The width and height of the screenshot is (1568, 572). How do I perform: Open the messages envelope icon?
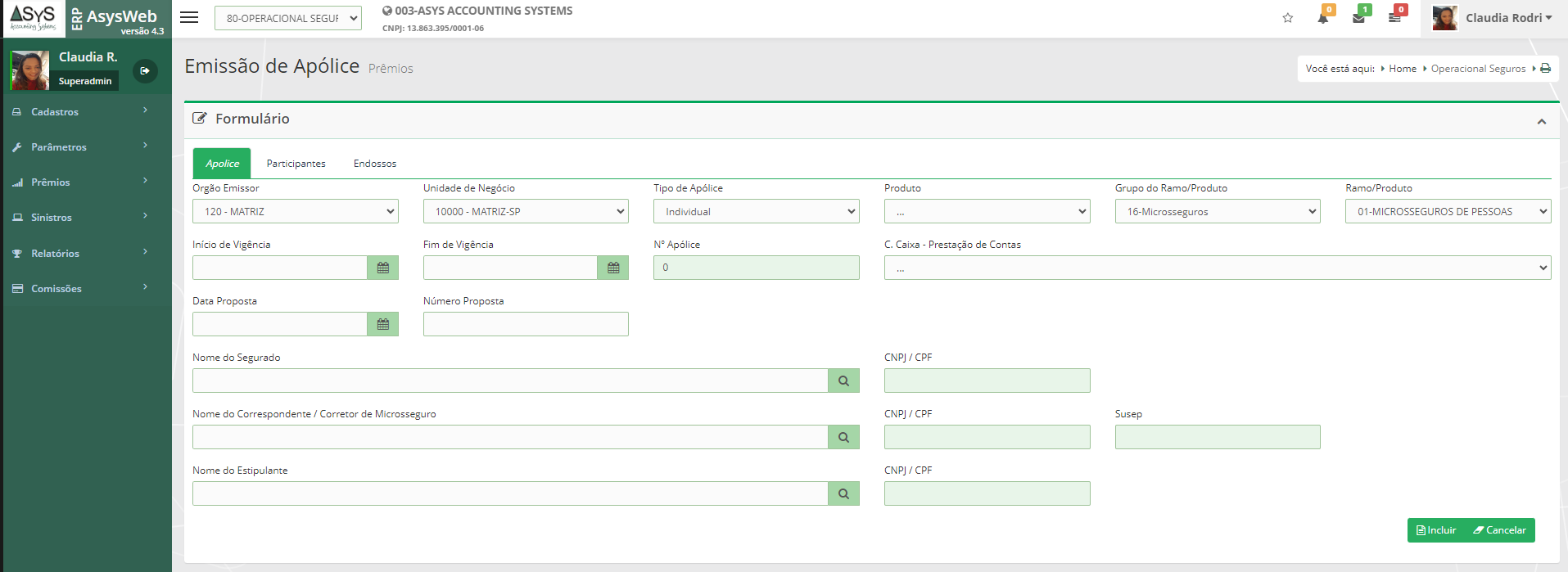click(1358, 18)
